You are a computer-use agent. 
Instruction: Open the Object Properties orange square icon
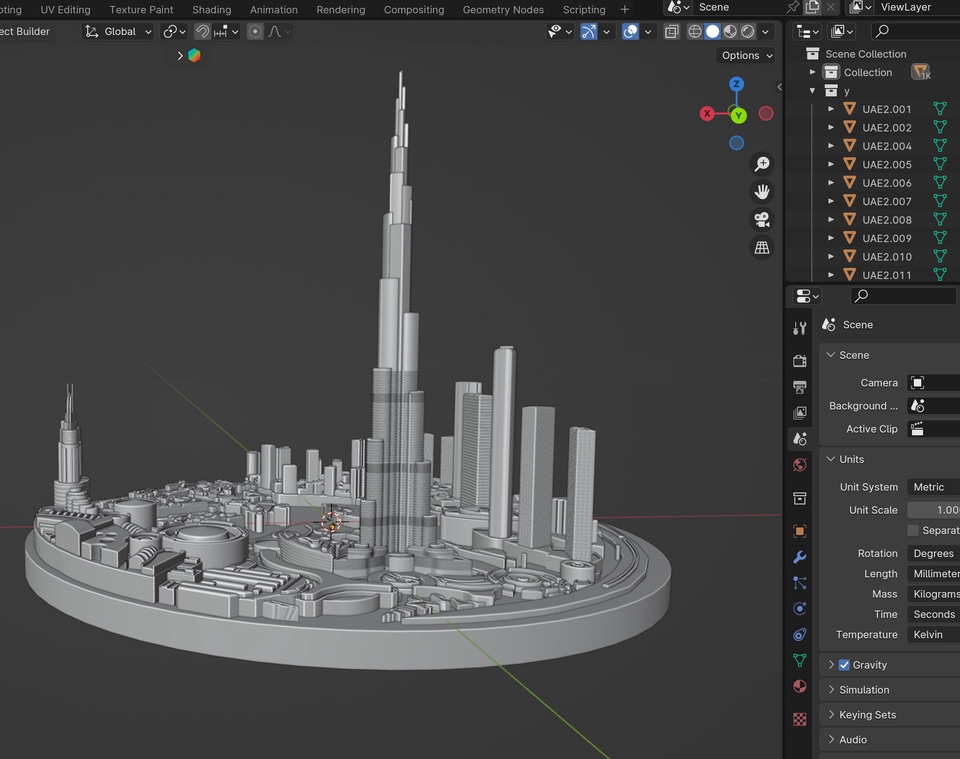799,531
